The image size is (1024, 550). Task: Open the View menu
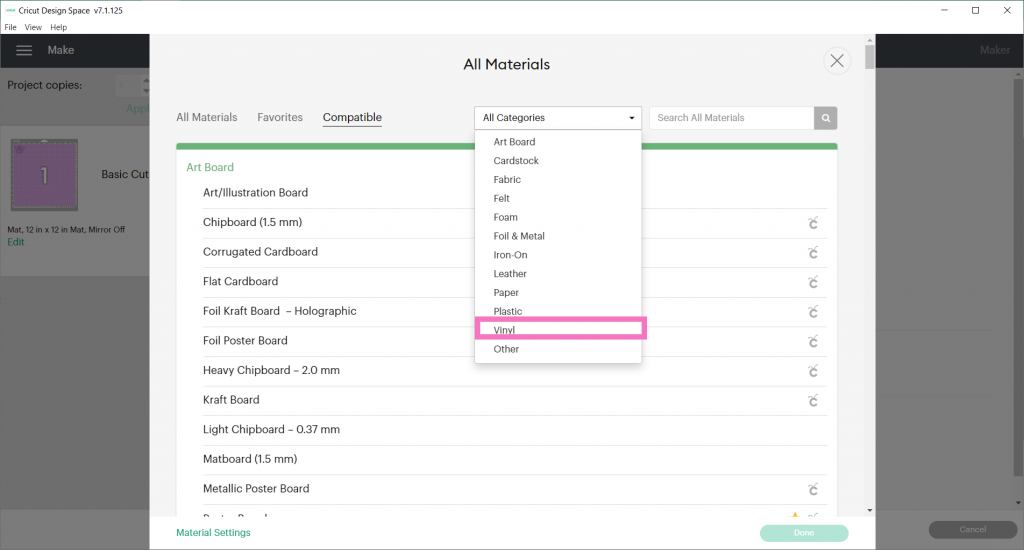click(x=33, y=27)
